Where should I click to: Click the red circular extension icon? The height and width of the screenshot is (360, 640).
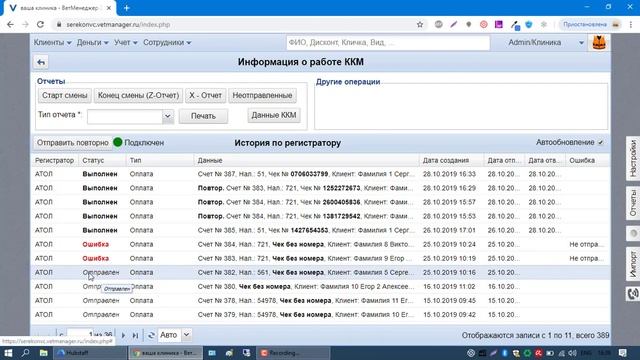point(484,24)
